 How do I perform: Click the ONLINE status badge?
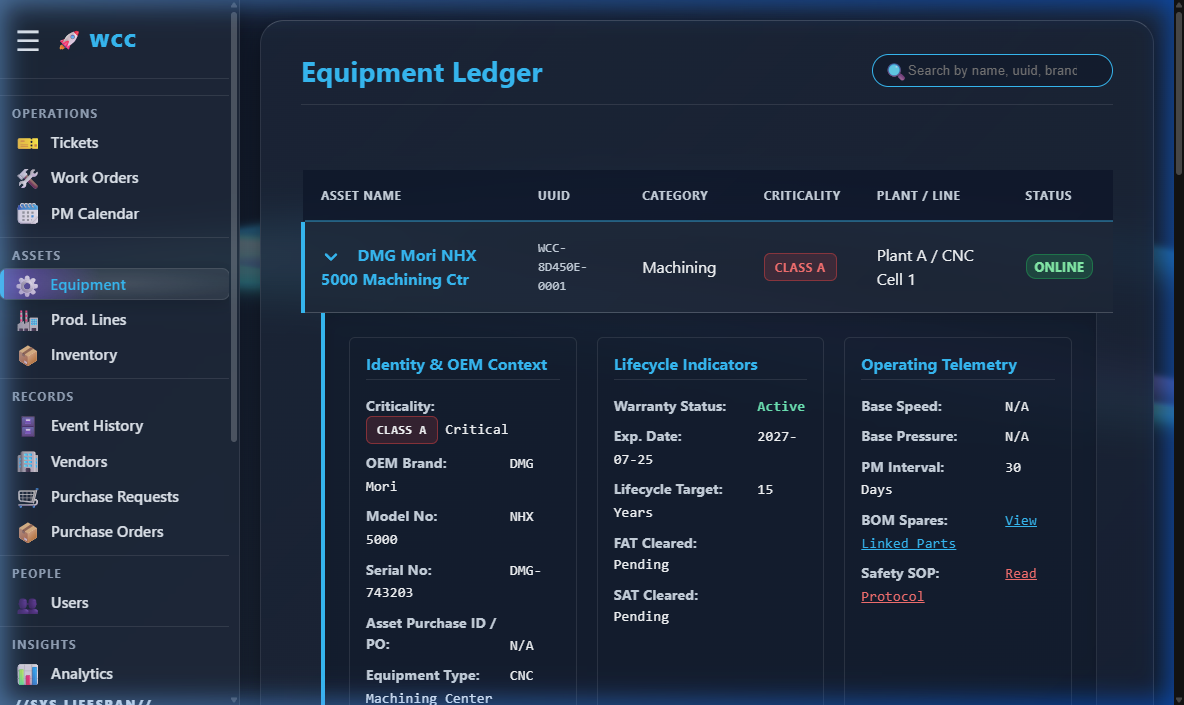(x=1059, y=267)
